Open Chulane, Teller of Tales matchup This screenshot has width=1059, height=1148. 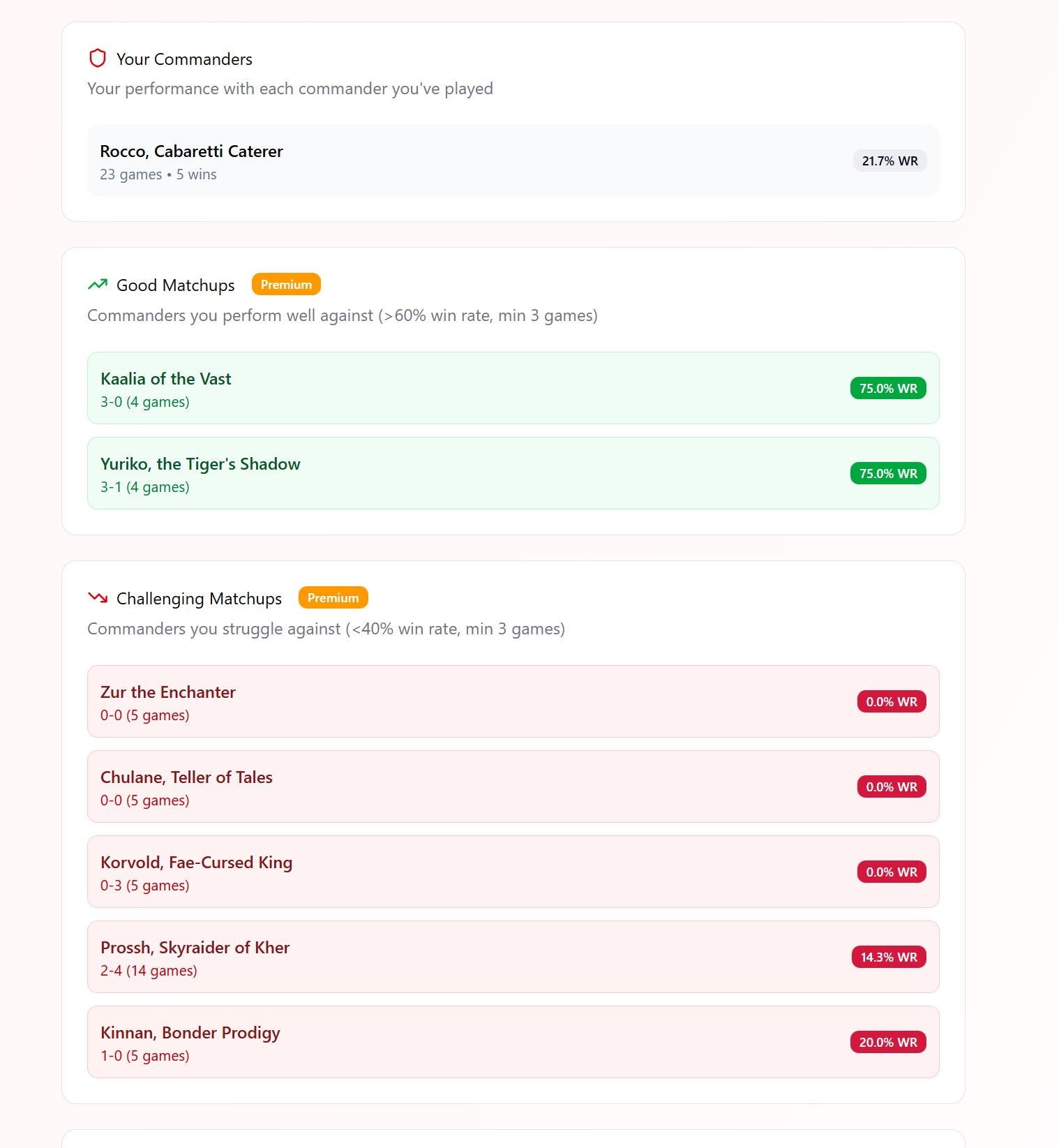(x=513, y=787)
